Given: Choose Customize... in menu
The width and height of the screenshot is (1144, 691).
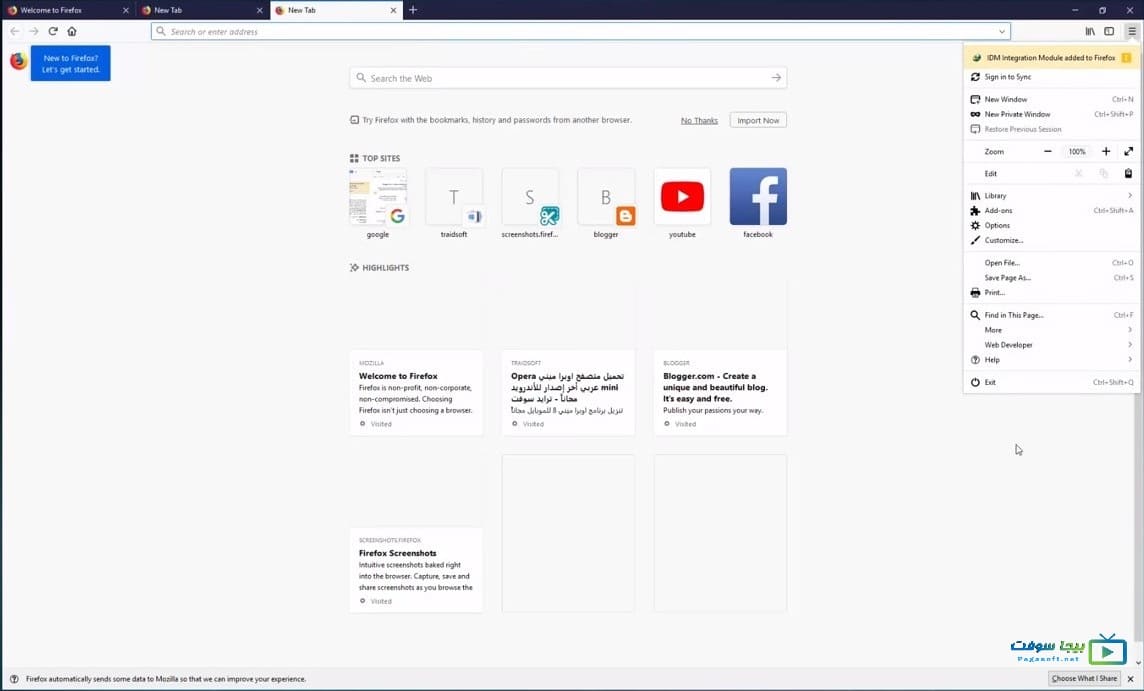Looking at the screenshot, I should [1051, 240].
